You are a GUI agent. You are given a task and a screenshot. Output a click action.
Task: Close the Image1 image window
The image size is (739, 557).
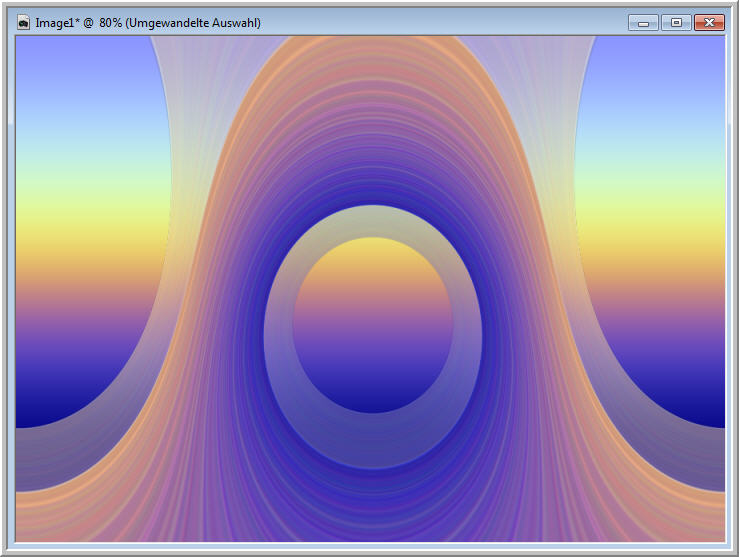(x=709, y=23)
